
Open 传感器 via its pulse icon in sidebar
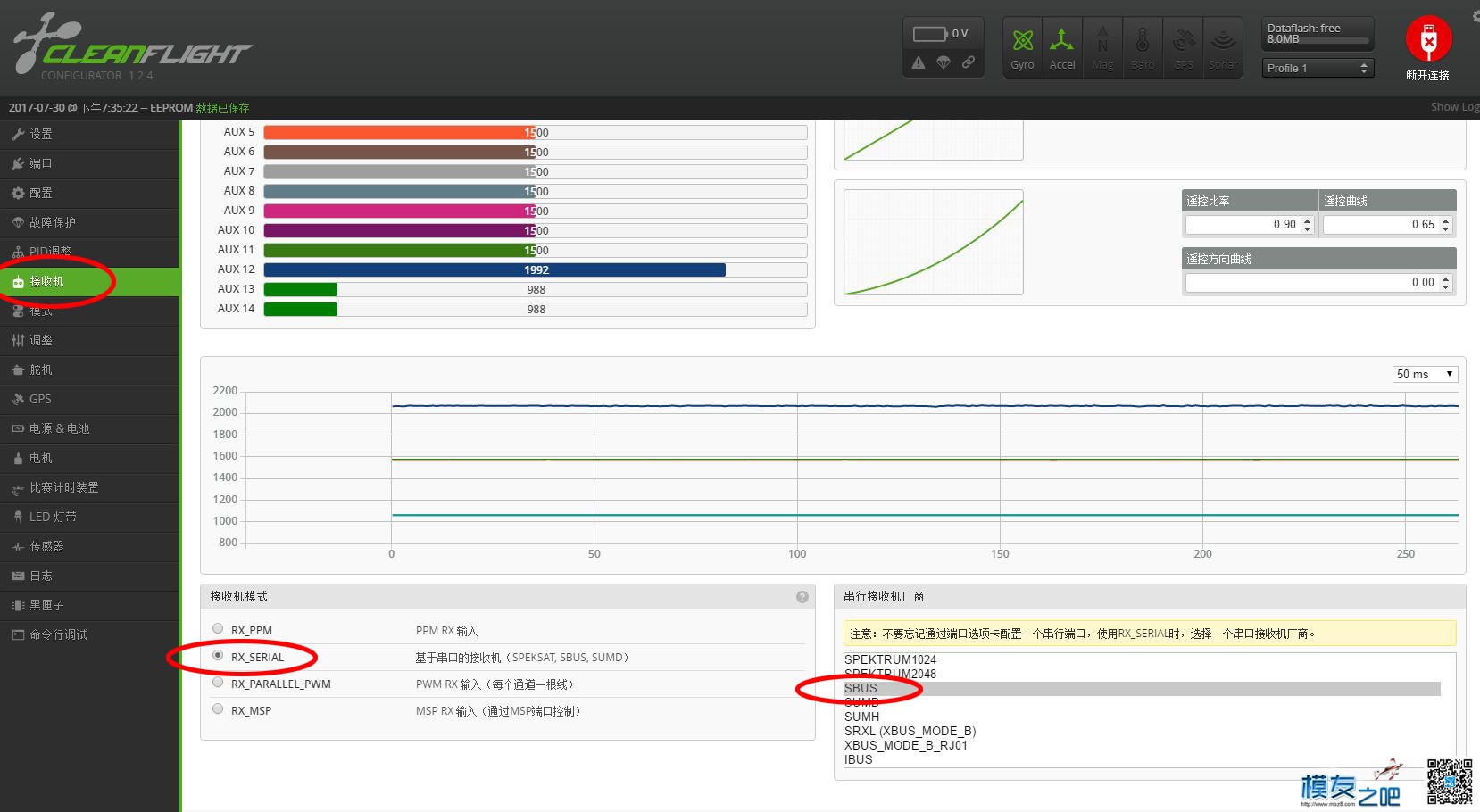[x=18, y=546]
